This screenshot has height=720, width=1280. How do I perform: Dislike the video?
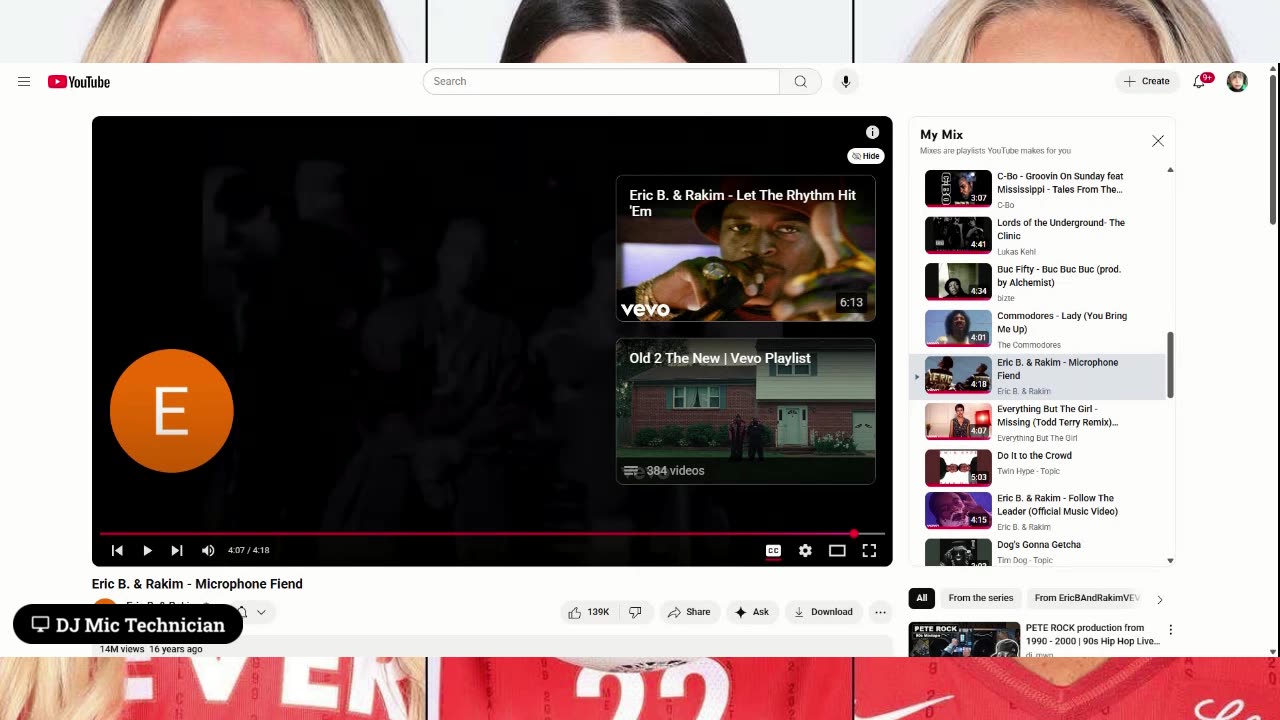coord(635,612)
